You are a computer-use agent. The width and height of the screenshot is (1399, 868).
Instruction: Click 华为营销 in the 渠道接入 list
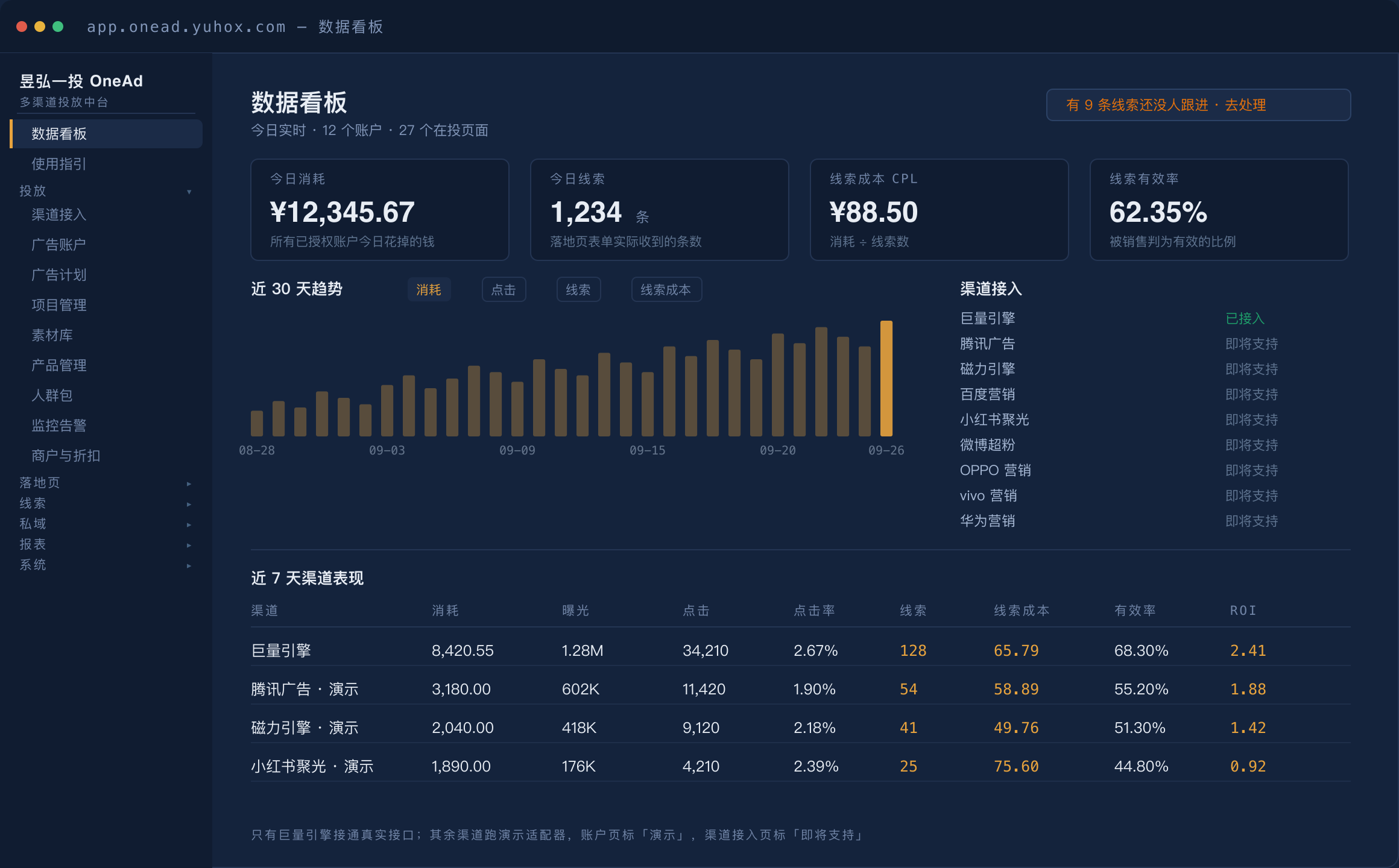tap(987, 521)
